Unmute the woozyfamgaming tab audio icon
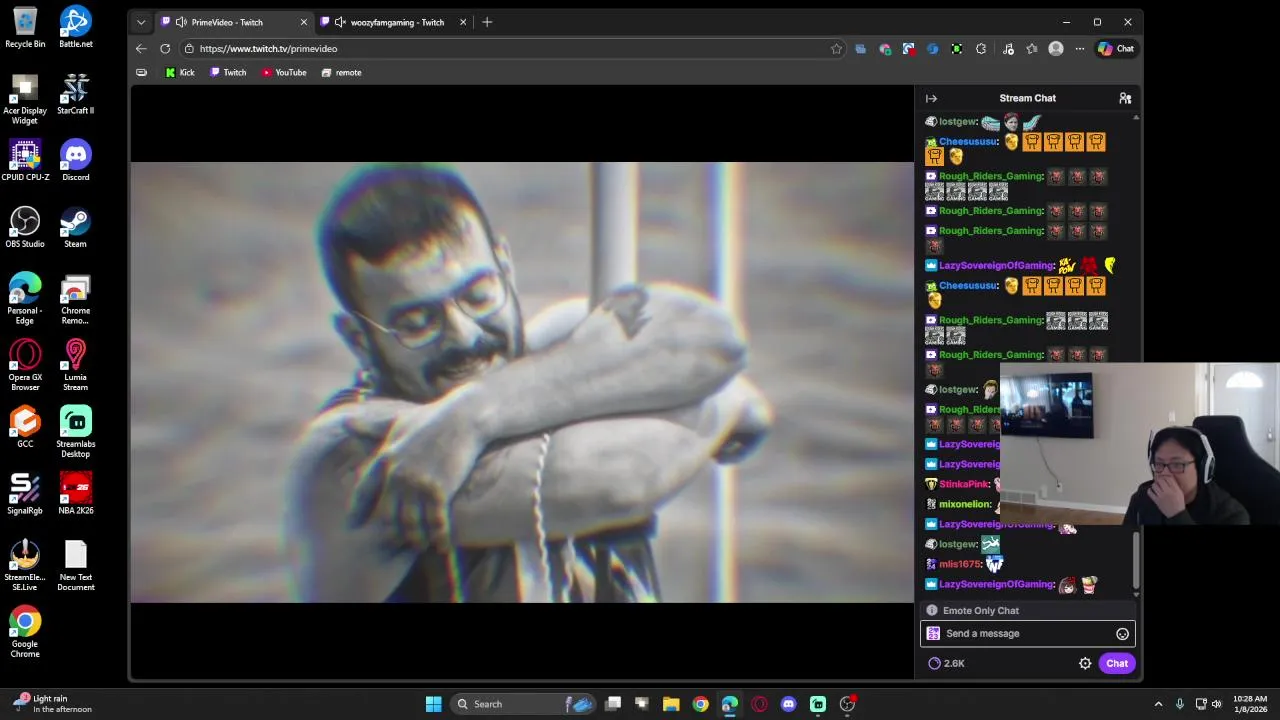 (340, 22)
